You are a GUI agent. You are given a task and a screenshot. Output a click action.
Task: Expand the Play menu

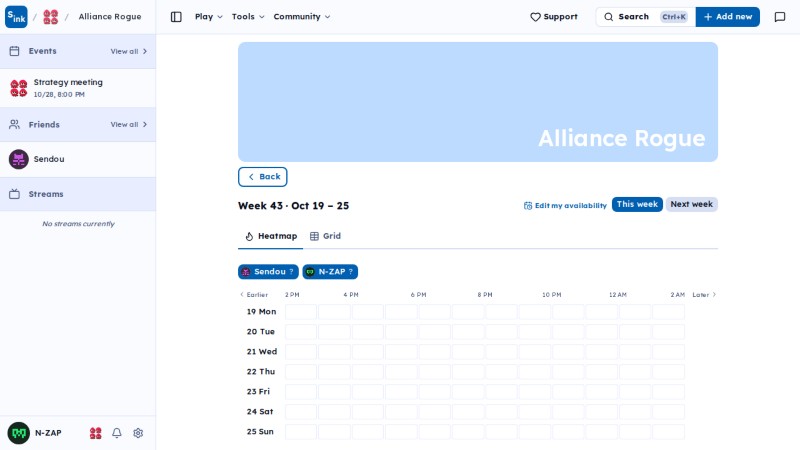209,17
